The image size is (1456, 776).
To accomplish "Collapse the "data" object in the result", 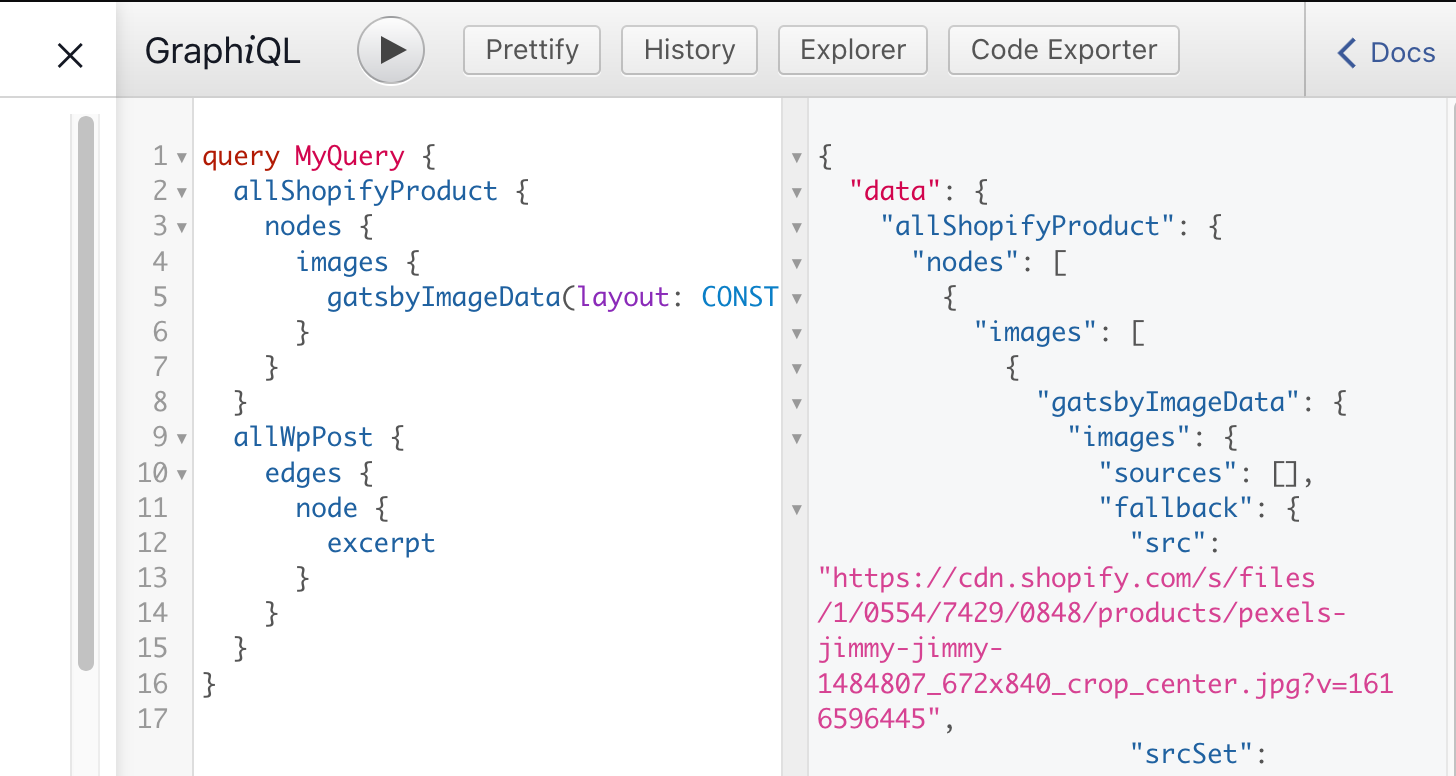I will 797,192.
